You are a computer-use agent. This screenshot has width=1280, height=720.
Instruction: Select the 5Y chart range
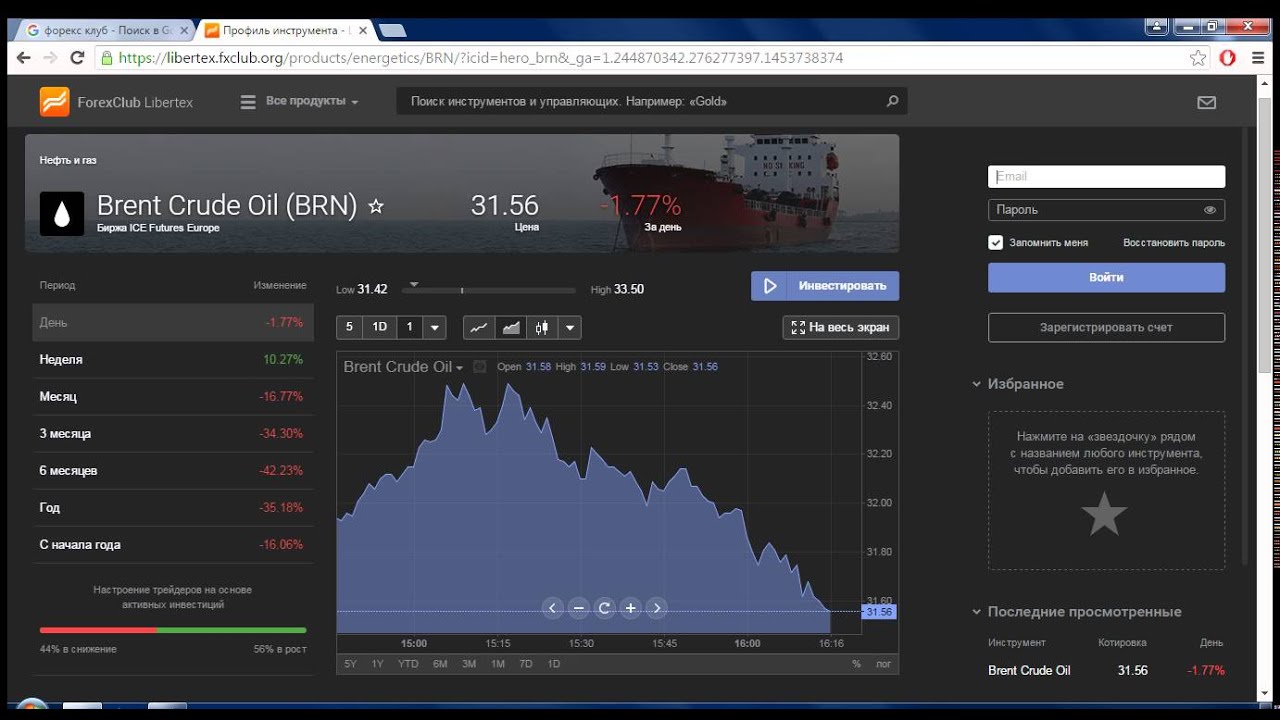click(350, 664)
